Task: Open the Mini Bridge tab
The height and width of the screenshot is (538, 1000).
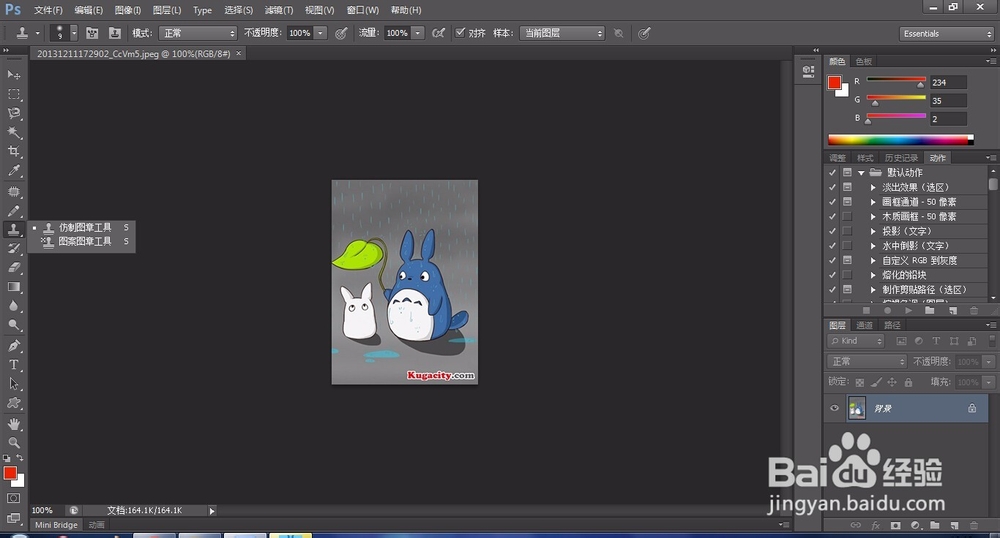Action: coord(56,525)
